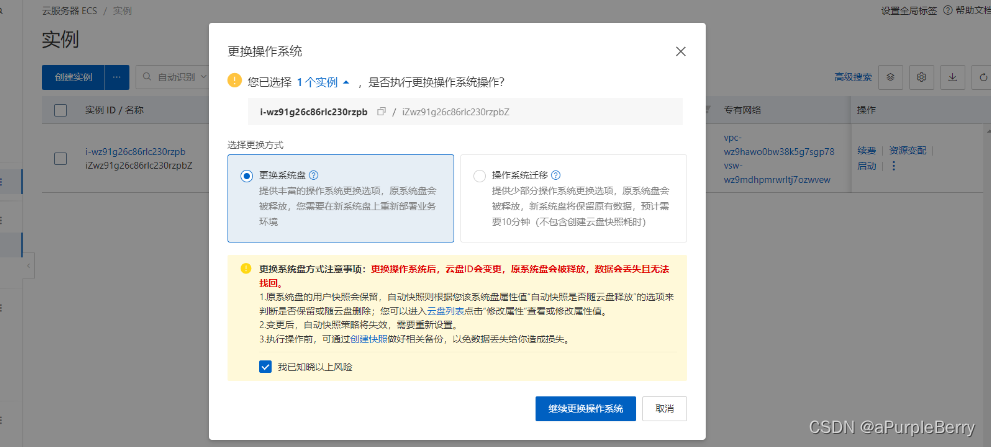Image resolution: width=991 pixels, height=447 pixels.
Task: Click 创建实例 button in background page
Action: point(73,77)
